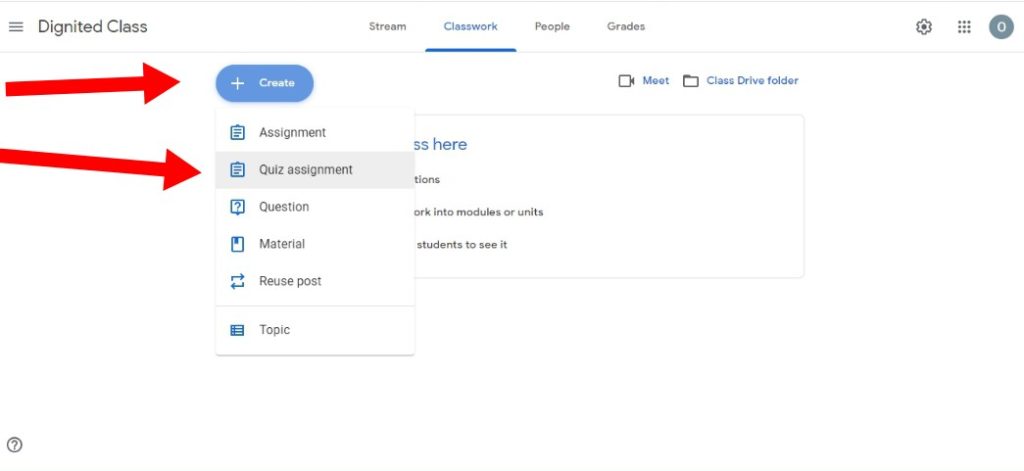Open the Google apps grid
1024x471 pixels.
[964, 27]
